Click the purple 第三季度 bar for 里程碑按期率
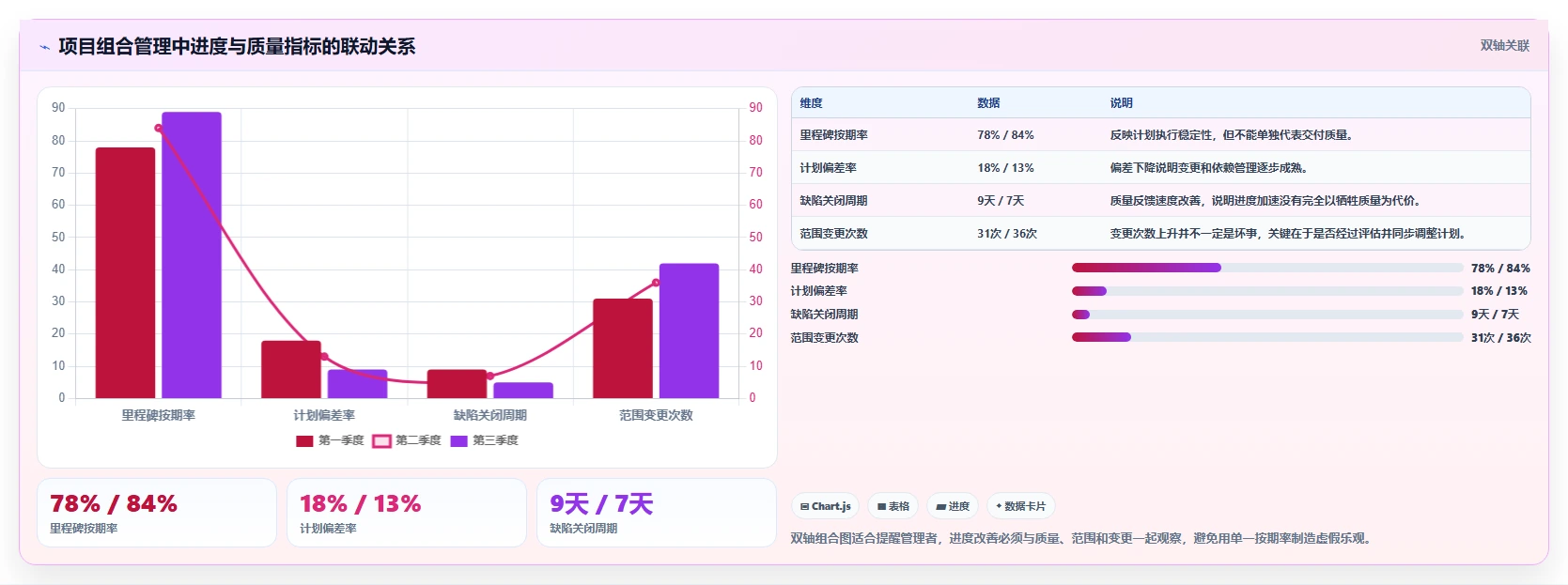 (x=192, y=255)
